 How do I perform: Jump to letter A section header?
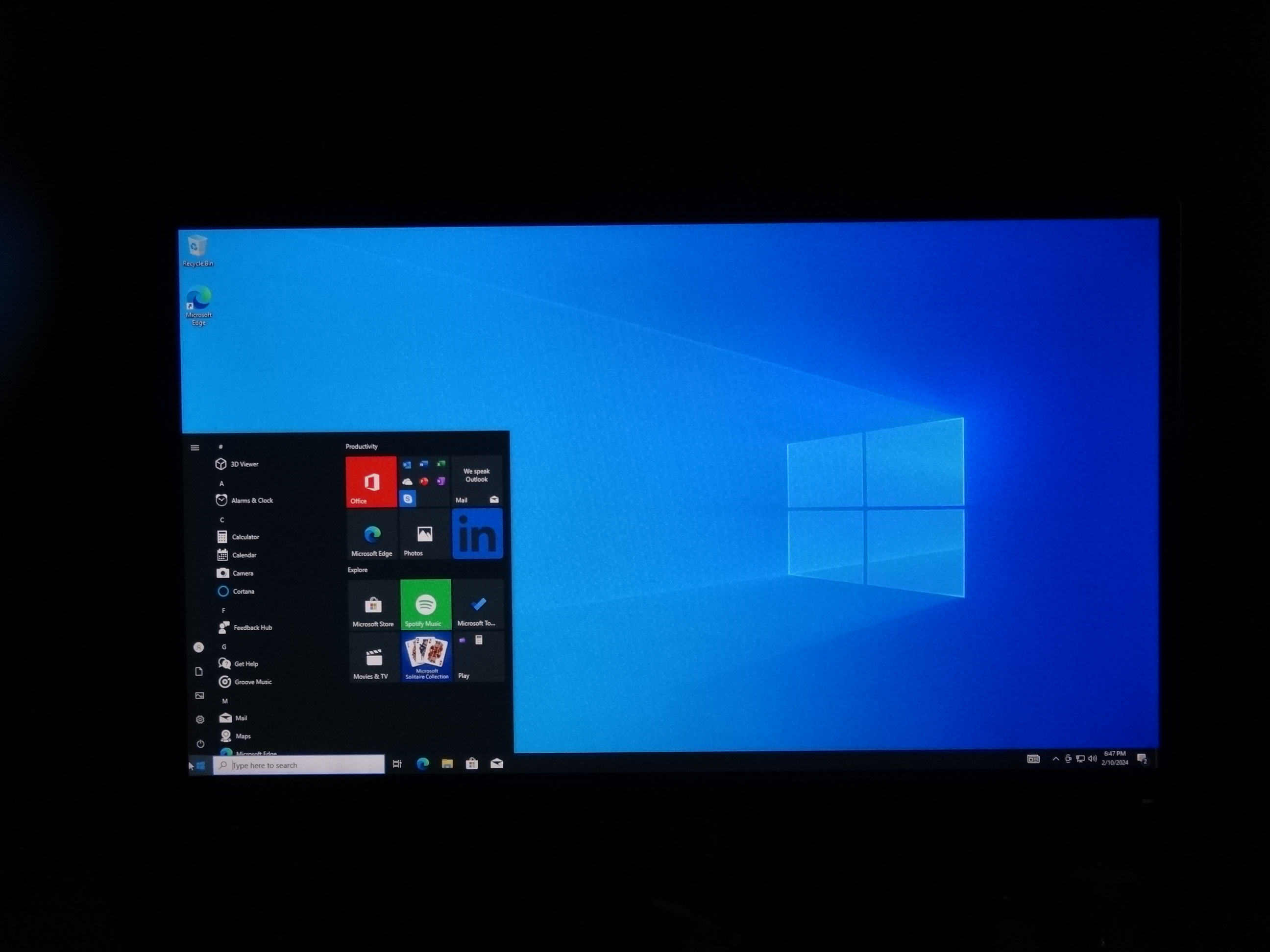pyautogui.click(x=221, y=484)
